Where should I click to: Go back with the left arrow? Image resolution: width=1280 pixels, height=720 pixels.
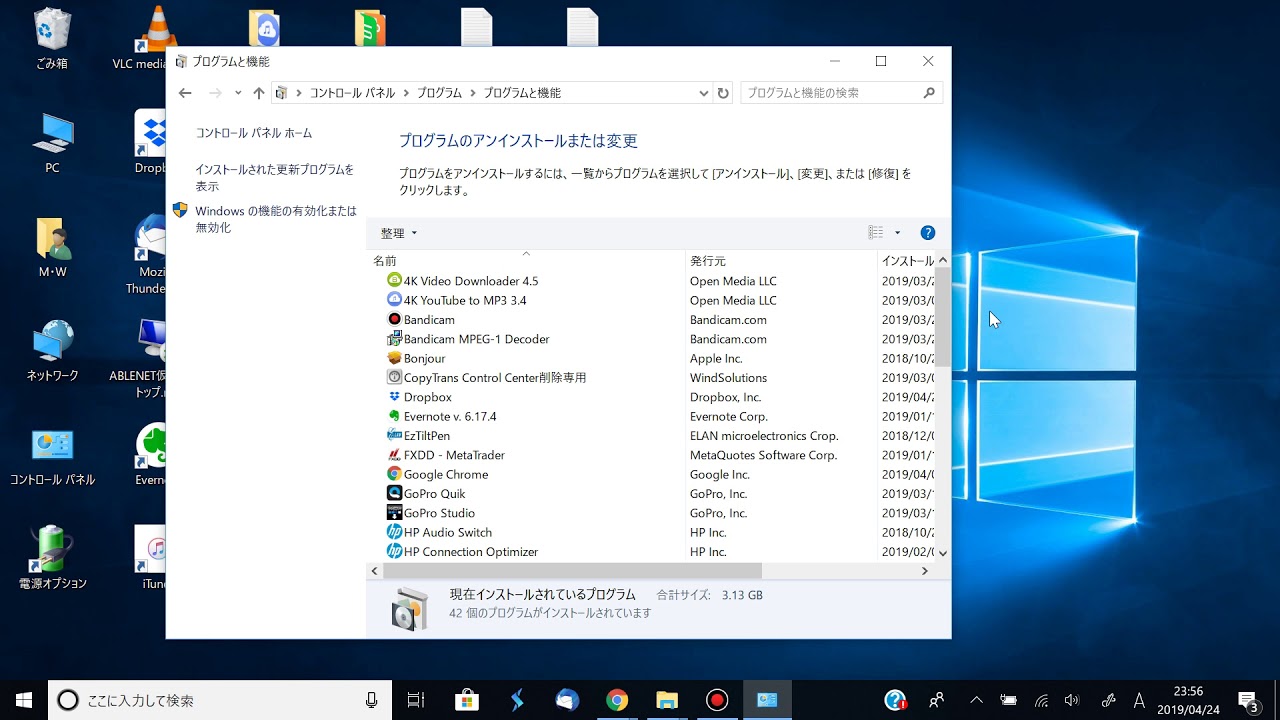point(185,93)
